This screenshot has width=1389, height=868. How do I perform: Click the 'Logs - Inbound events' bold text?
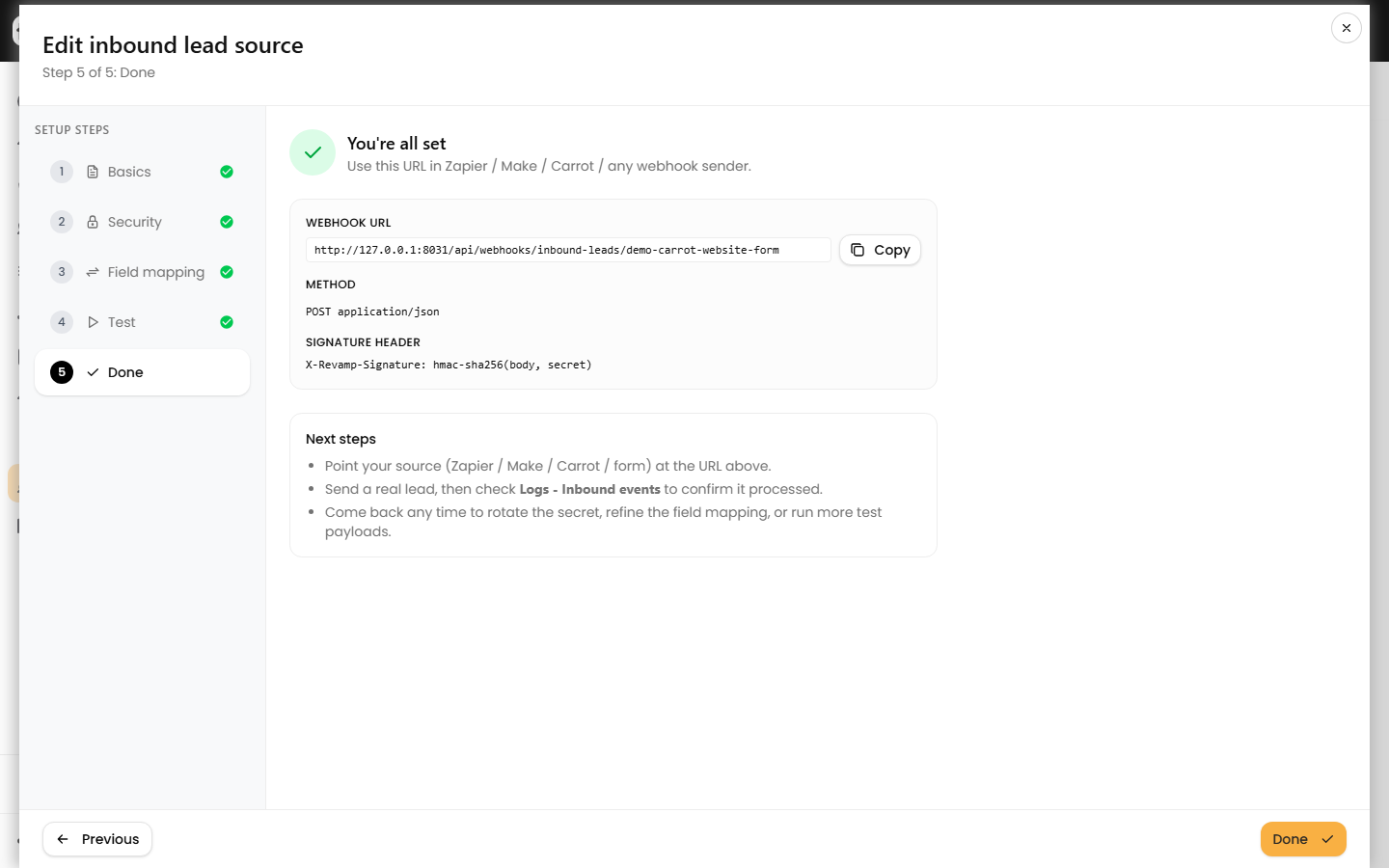click(x=590, y=489)
